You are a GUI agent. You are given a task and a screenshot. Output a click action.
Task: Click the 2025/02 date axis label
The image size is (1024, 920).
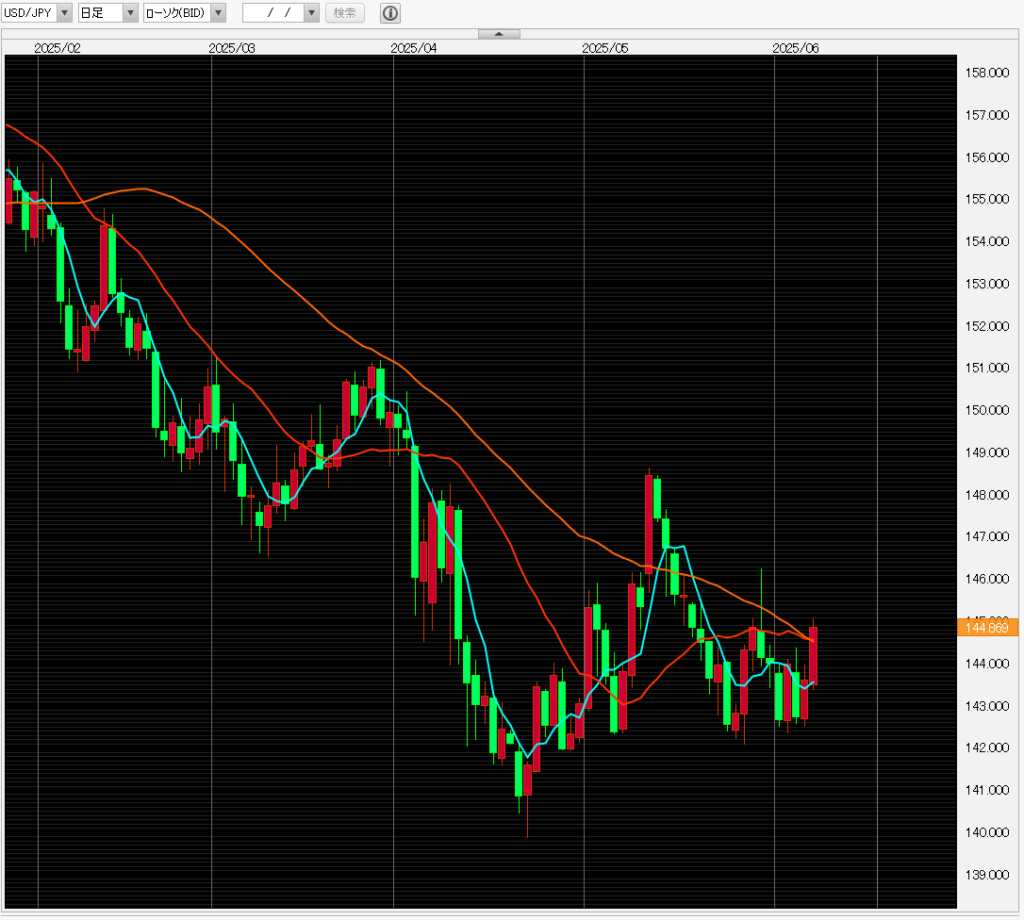(57, 47)
